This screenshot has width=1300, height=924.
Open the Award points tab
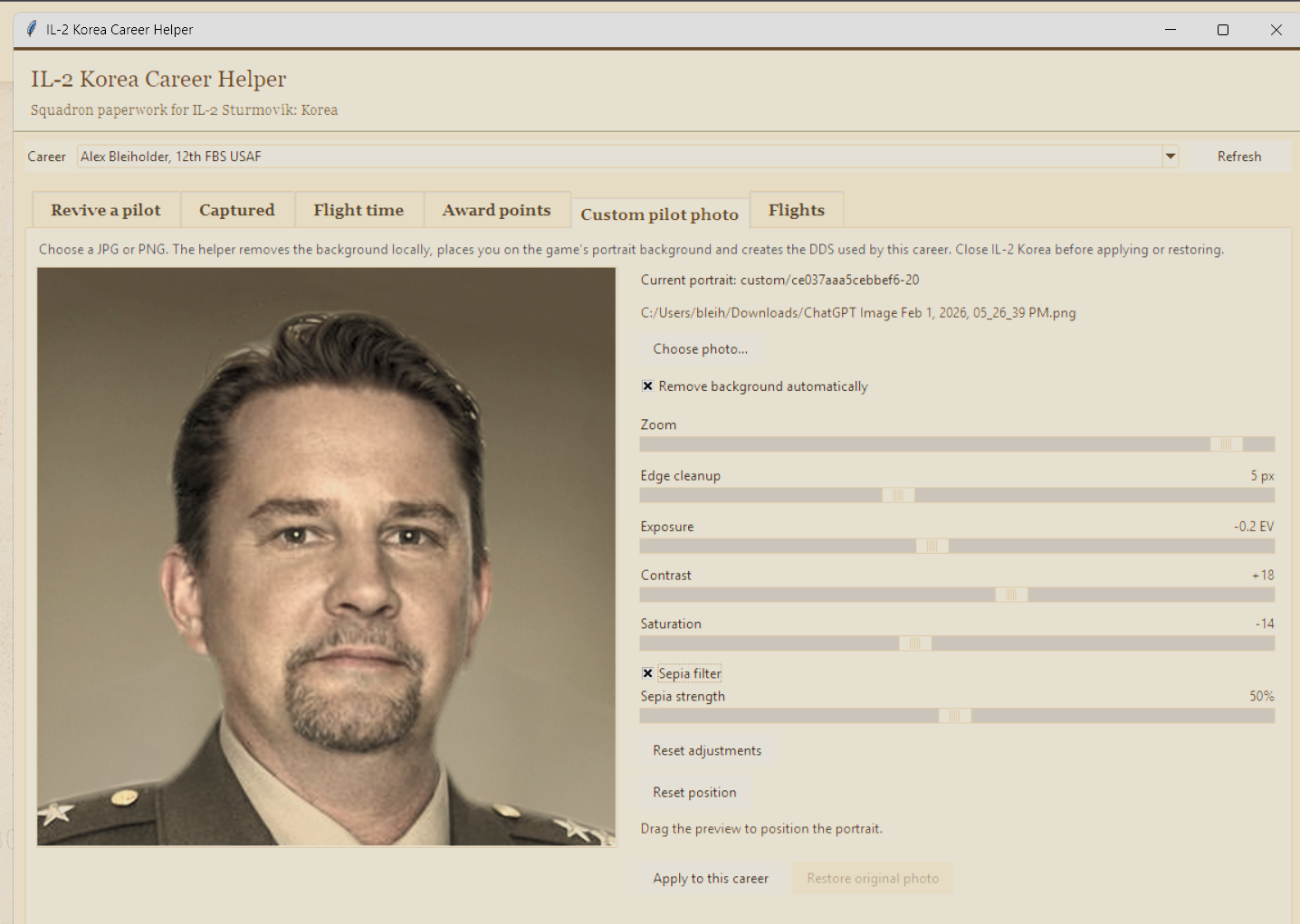[496, 210]
